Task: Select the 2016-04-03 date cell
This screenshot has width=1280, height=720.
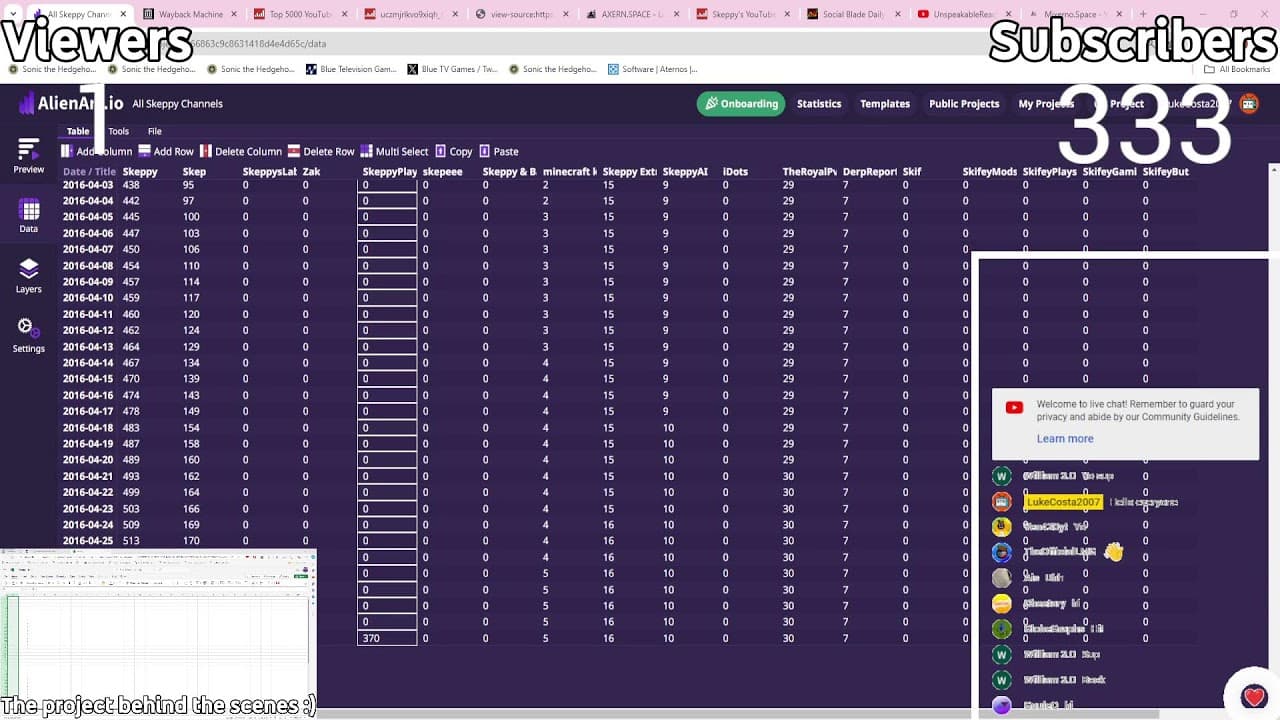Action: 88,185
